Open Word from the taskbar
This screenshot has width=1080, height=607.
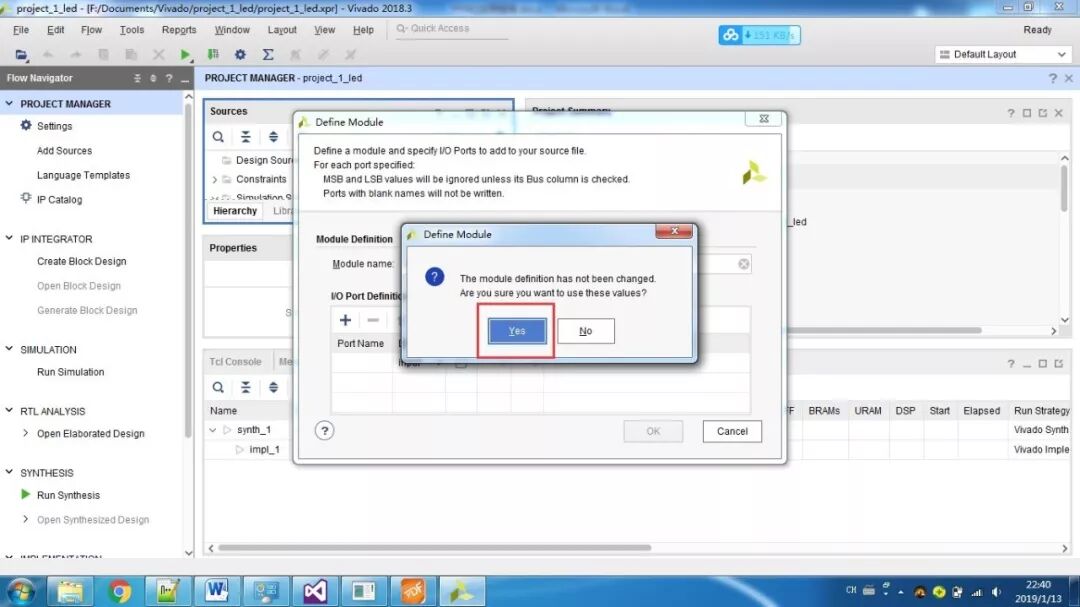[216, 591]
